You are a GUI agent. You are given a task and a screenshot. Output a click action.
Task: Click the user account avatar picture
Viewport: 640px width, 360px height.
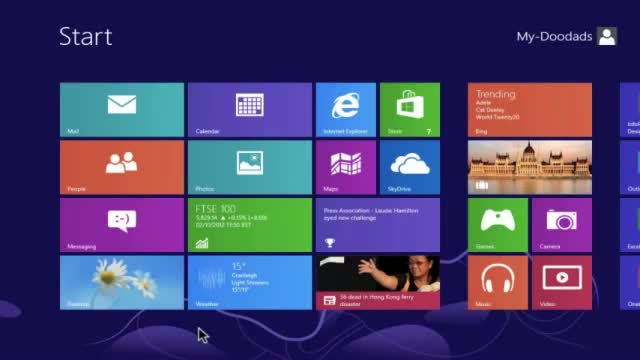click(x=607, y=36)
